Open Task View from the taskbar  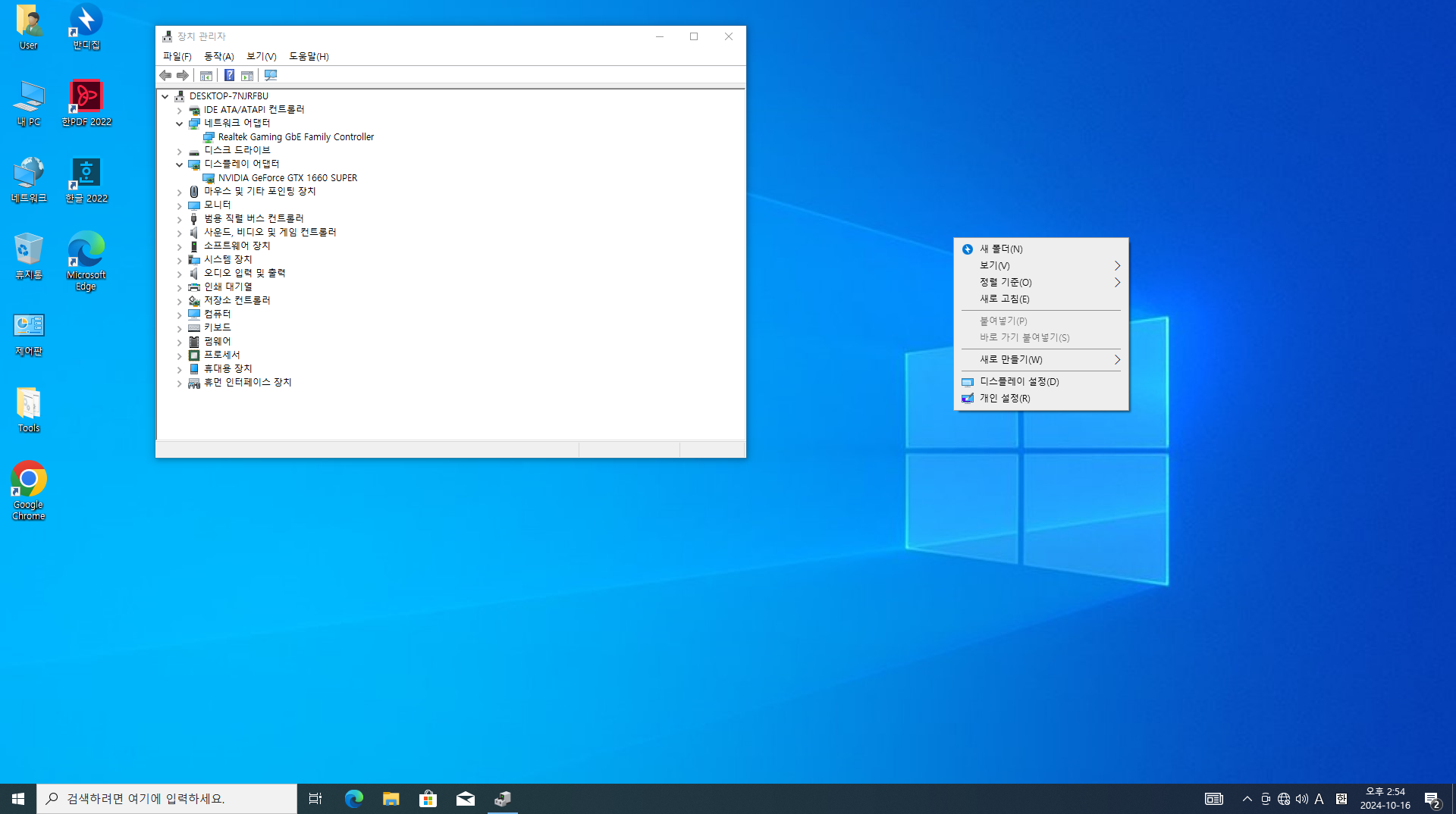pos(315,799)
